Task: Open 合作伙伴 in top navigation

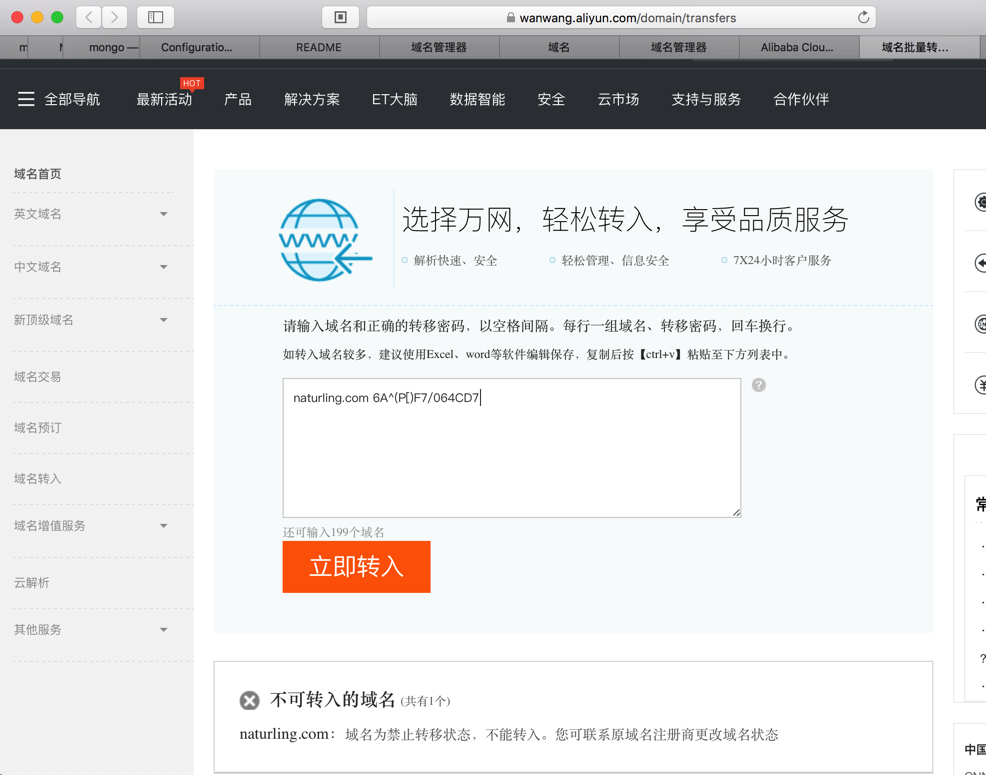Action: [x=801, y=99]
